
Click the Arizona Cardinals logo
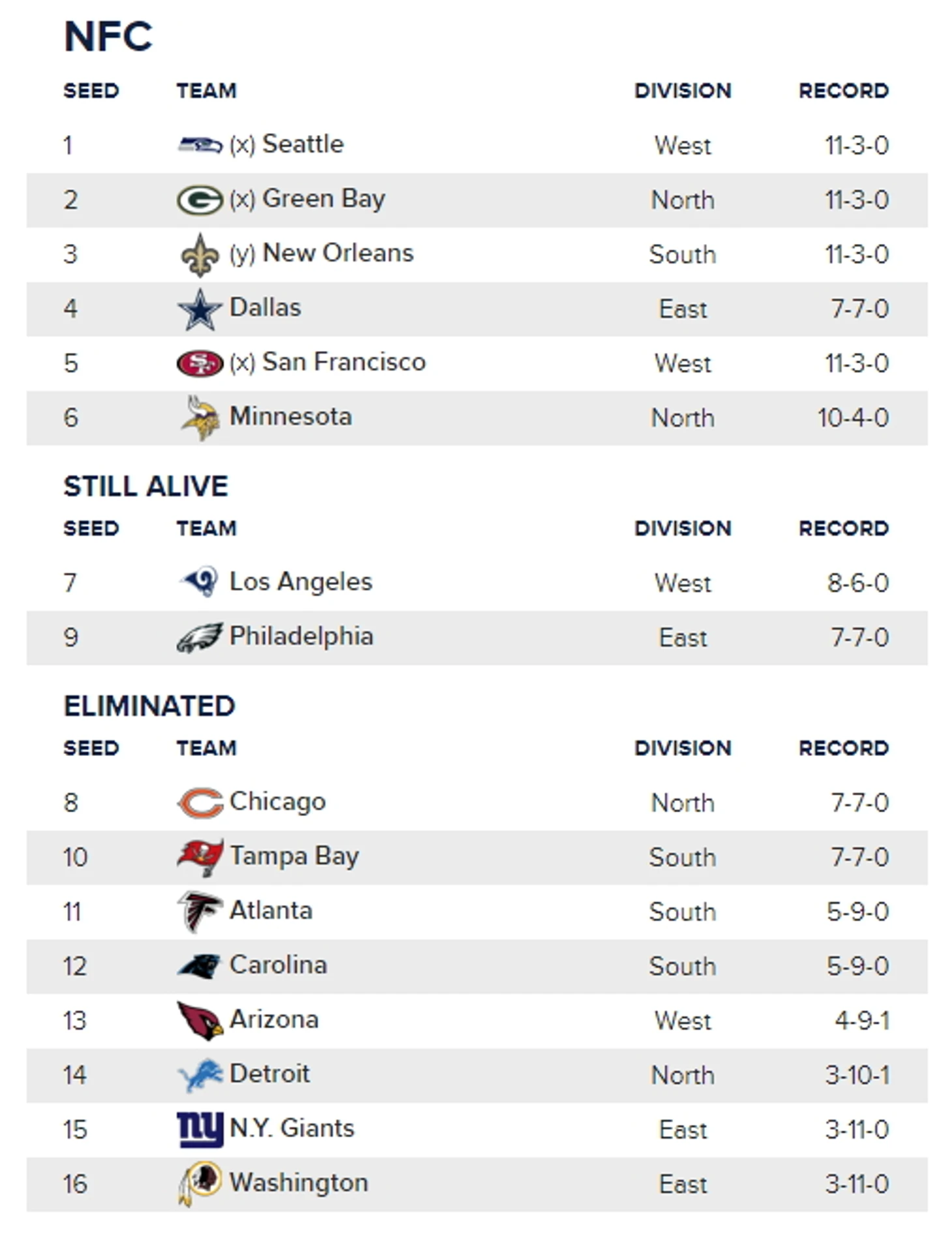(200, 1021)
